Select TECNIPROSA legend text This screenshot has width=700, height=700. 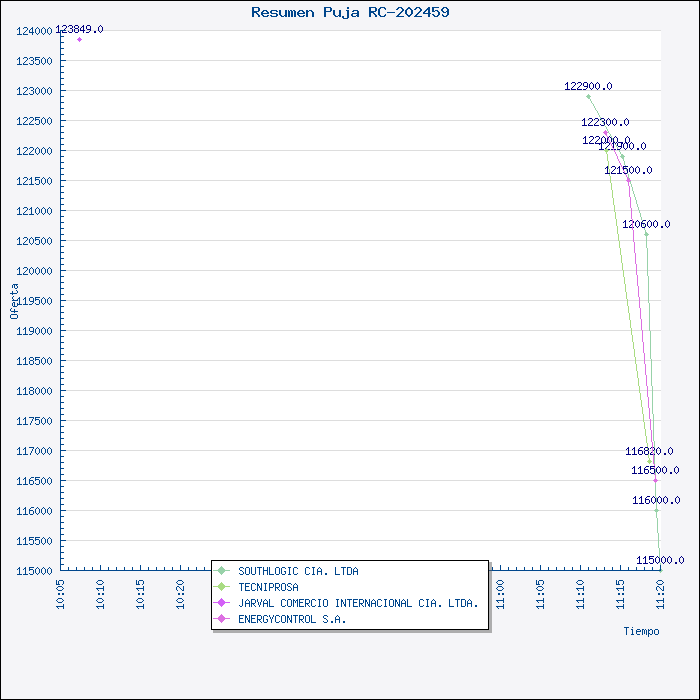[268, 587]
